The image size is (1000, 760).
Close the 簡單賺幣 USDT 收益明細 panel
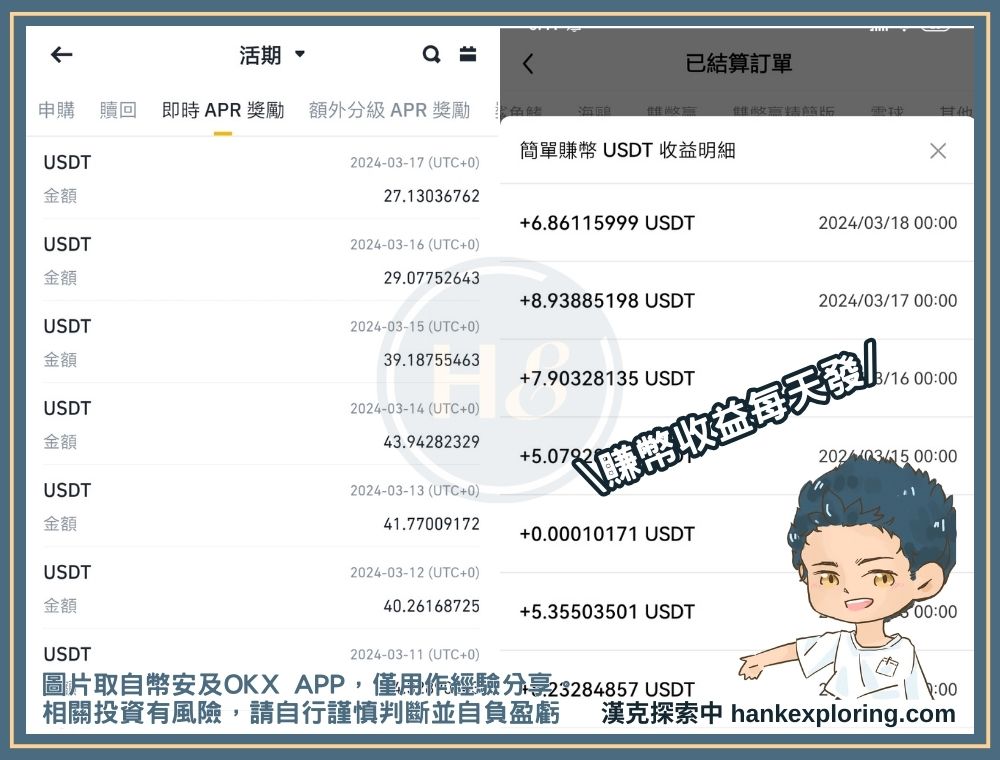(938, 151)
